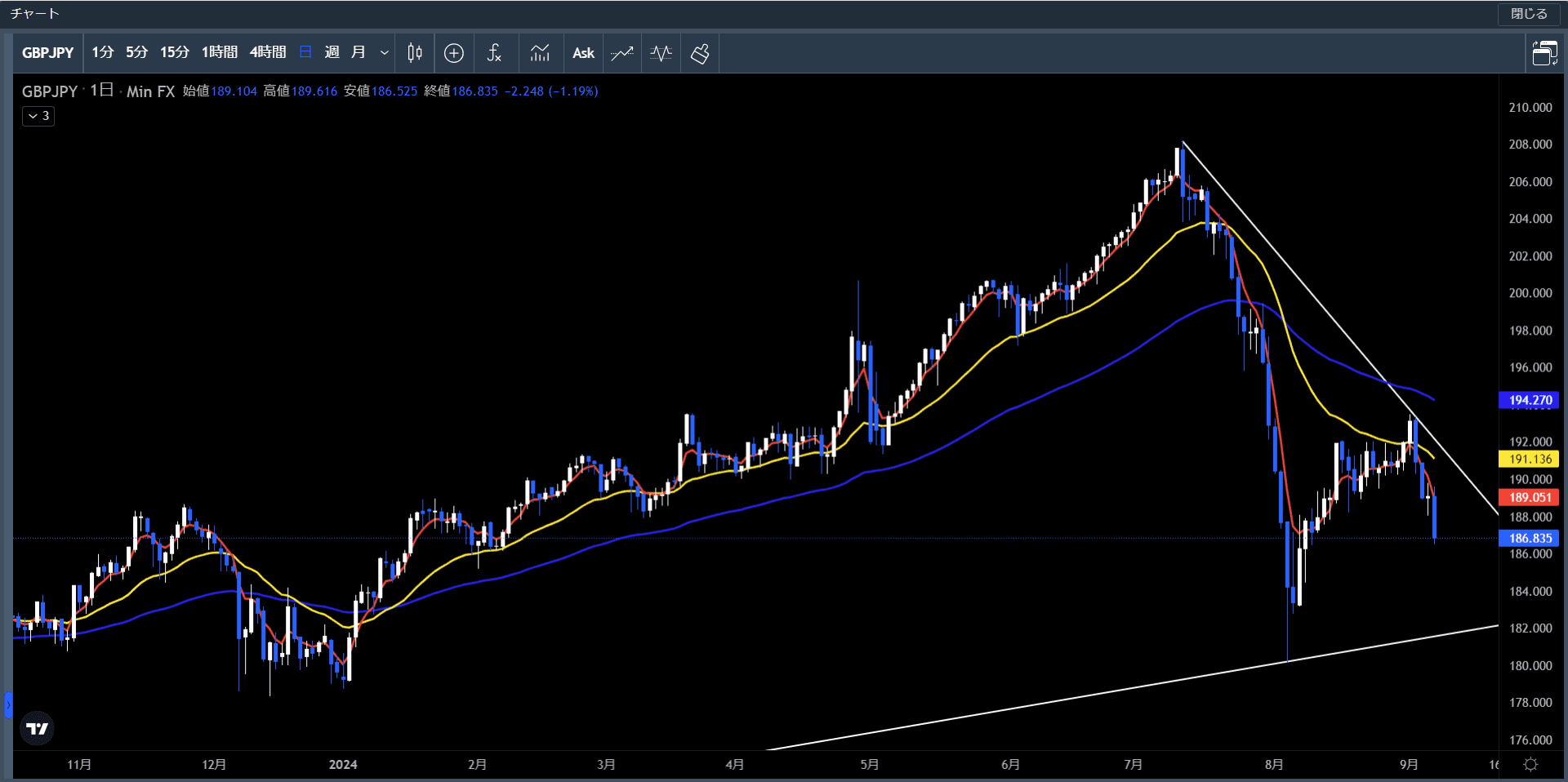
Task: Expand the left side panel handle
Action: click(x=8, y=704)
